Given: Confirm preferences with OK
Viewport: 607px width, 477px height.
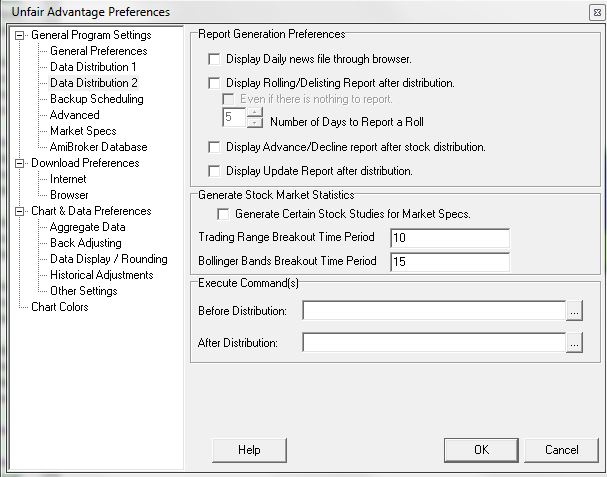Looking at the screenshot, I should [x=481, y=450].
